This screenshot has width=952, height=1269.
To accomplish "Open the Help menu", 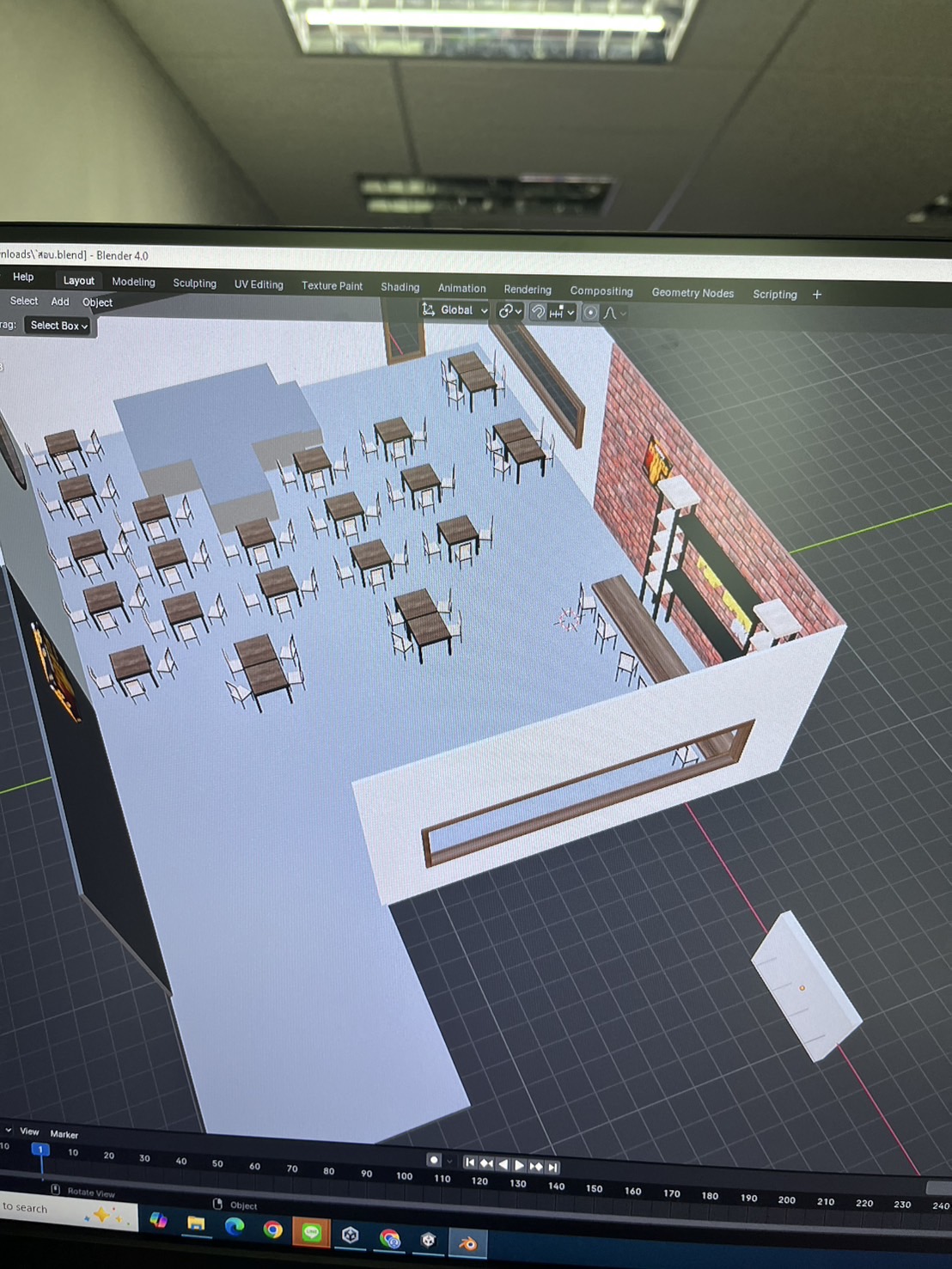I will point(23,277).
